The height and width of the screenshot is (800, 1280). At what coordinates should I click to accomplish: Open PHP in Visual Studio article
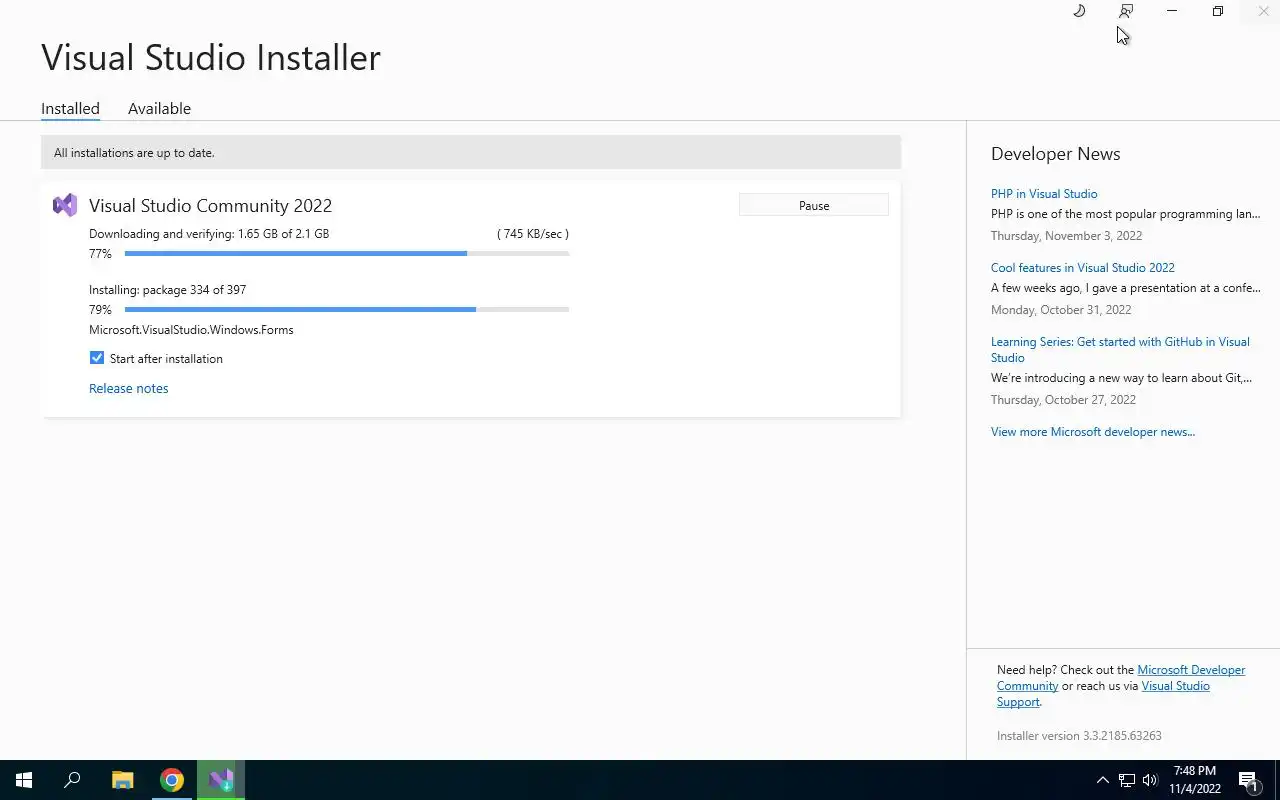1044,194
